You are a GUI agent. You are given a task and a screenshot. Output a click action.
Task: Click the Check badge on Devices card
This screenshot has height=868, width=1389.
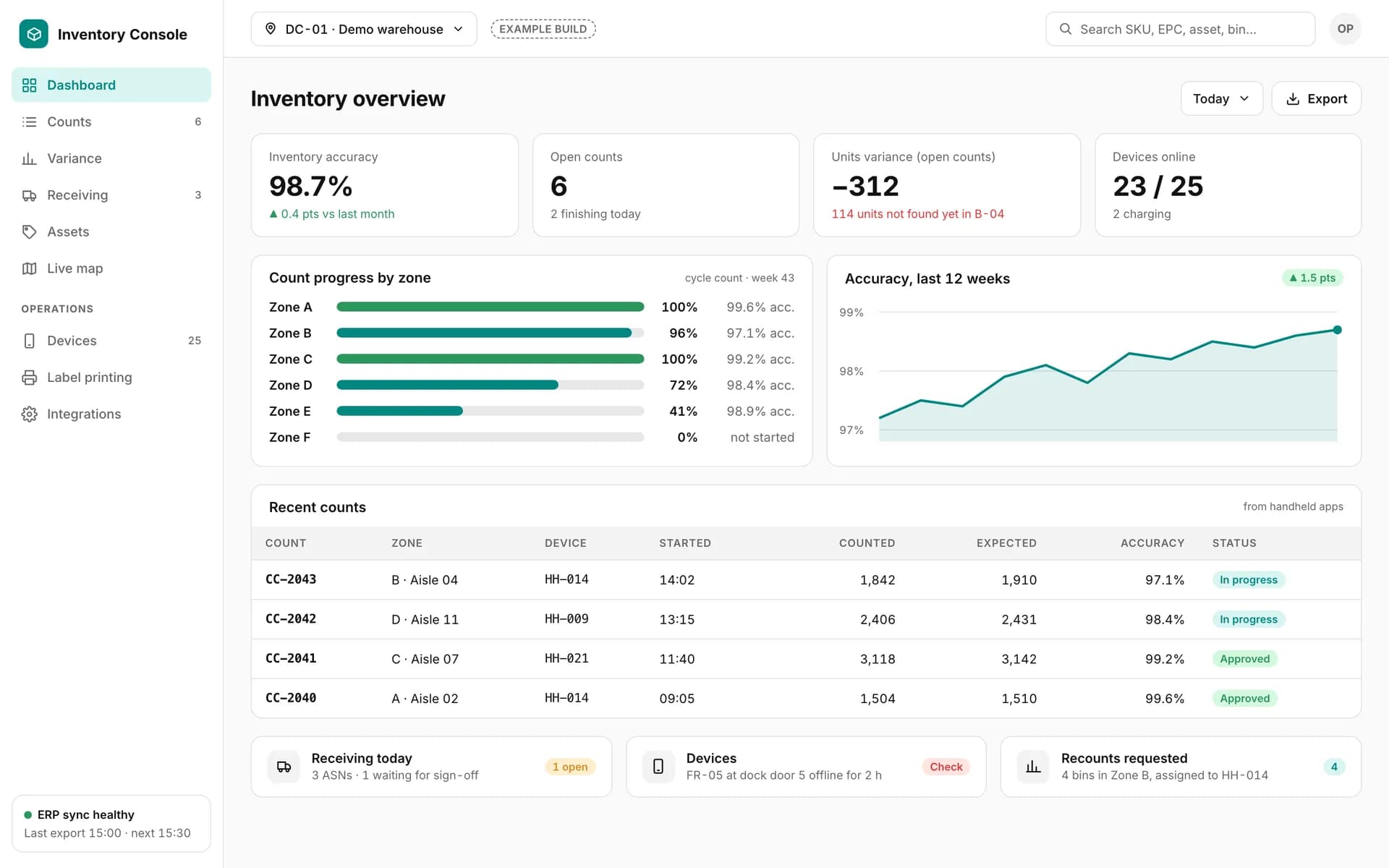pyautogui.click(x=946, y=767)
